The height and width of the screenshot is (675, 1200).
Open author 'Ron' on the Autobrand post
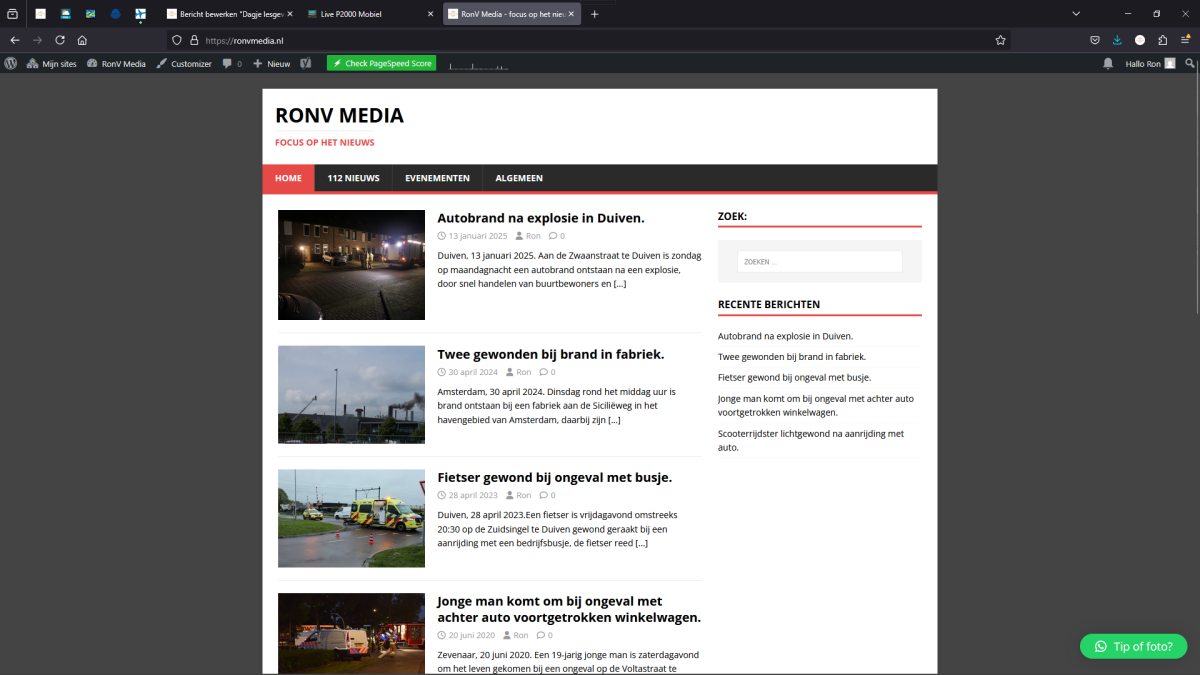pyautogui.click(x=533, y=236)
